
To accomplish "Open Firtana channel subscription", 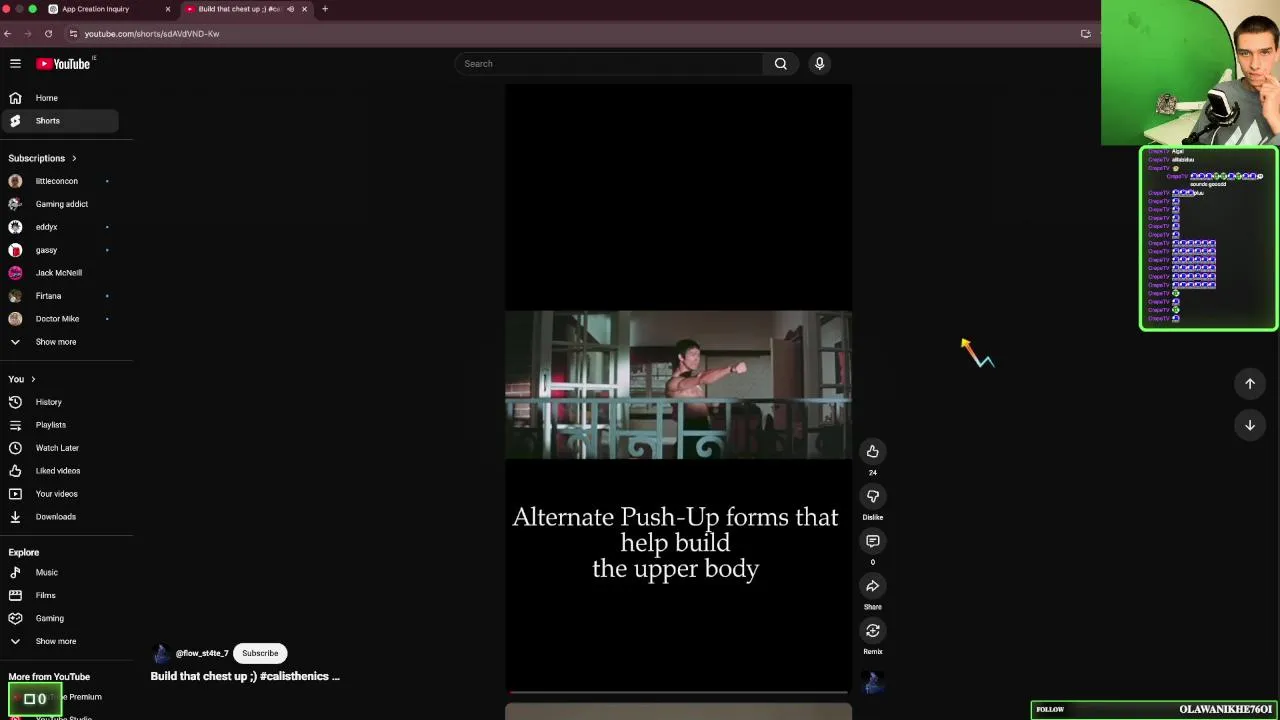I will [x=60, y=296].
